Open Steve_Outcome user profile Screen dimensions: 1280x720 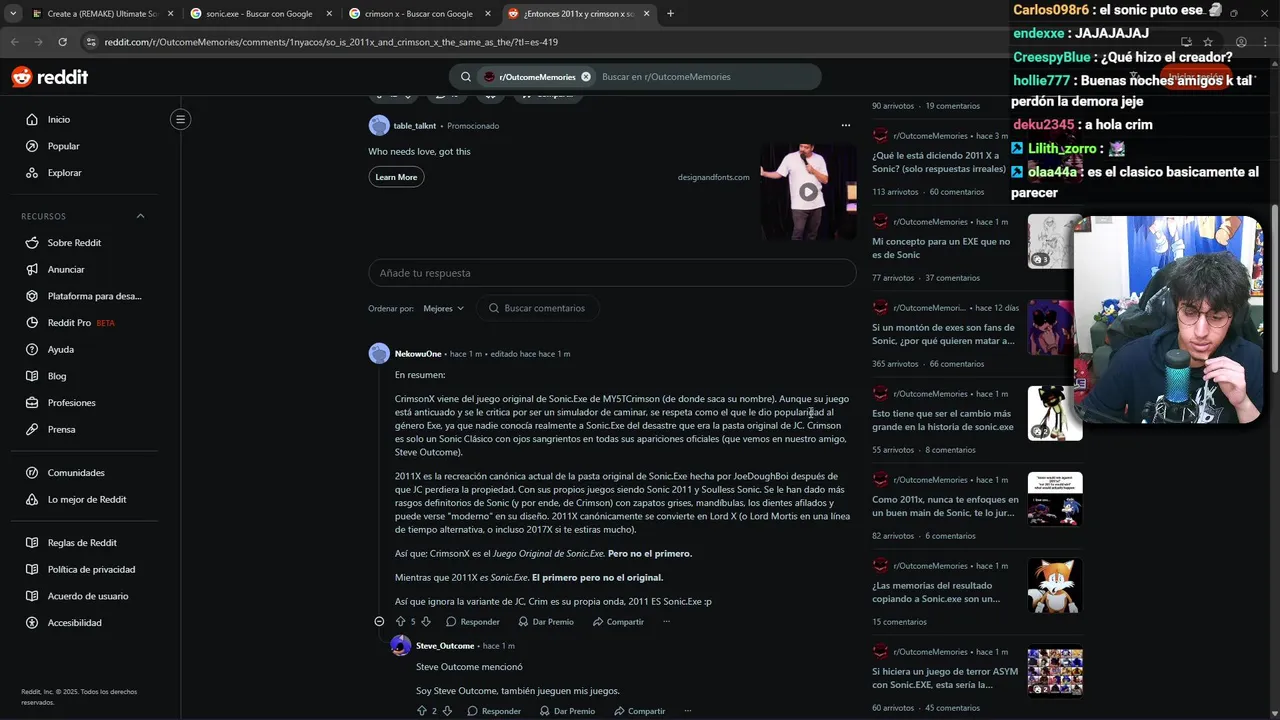click(445, 646)
